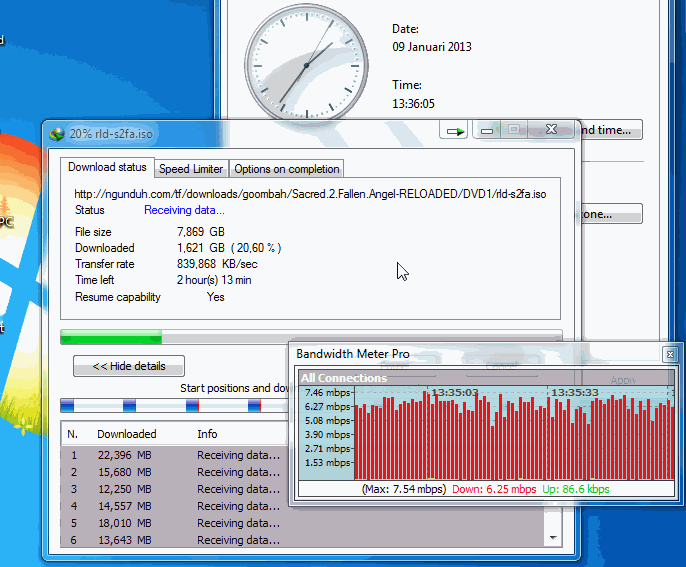
Task: Select connection row 1 with 22,396 MB
Action: [x=175, y=455]
